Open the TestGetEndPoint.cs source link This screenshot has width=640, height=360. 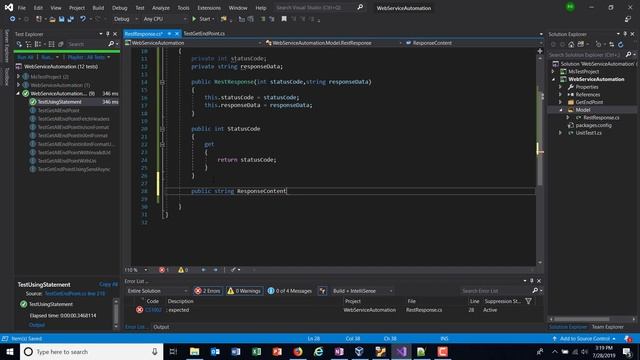(x=75, y=293)
